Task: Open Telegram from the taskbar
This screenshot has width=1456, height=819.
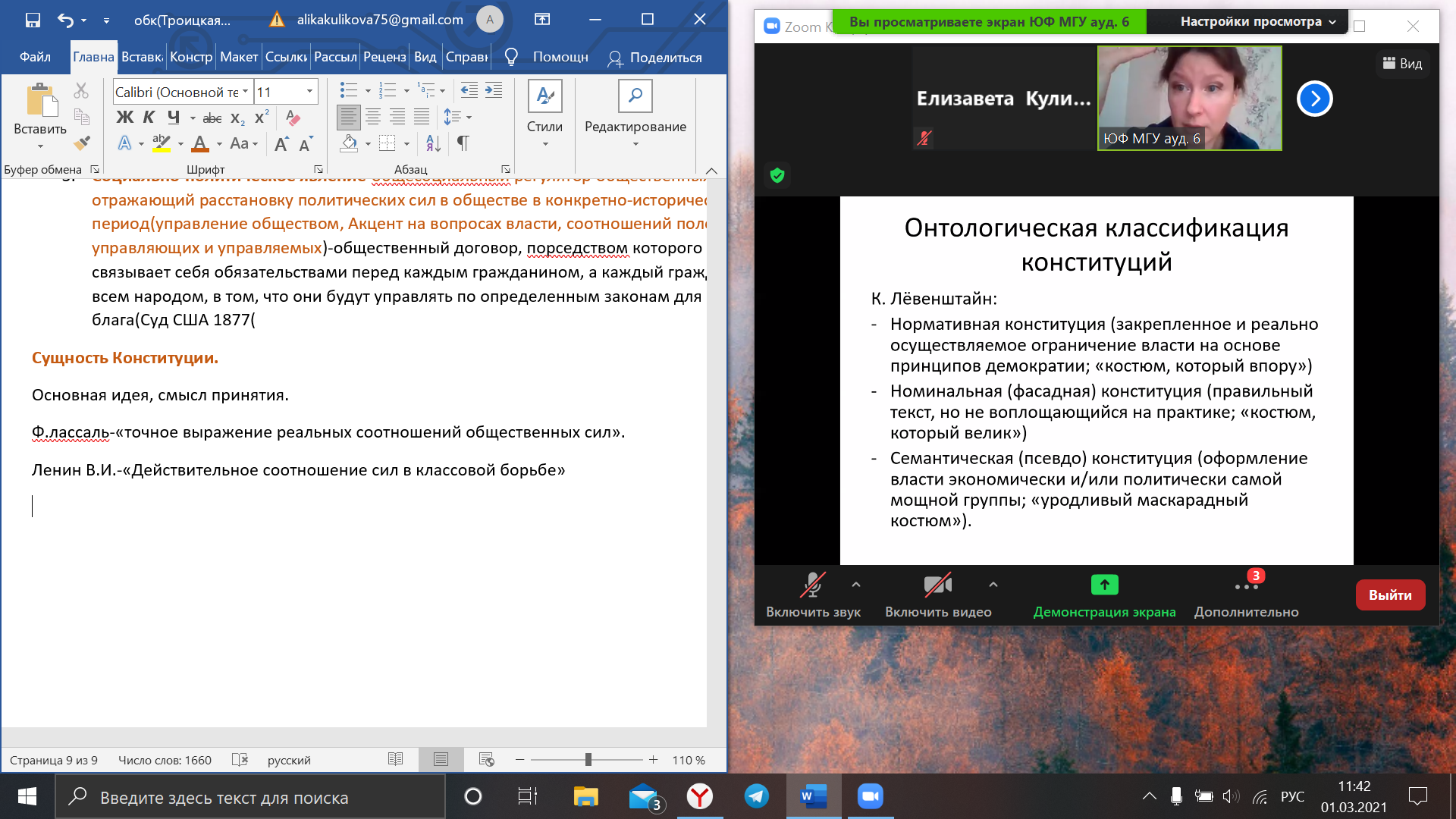Action: coord(756,796)
